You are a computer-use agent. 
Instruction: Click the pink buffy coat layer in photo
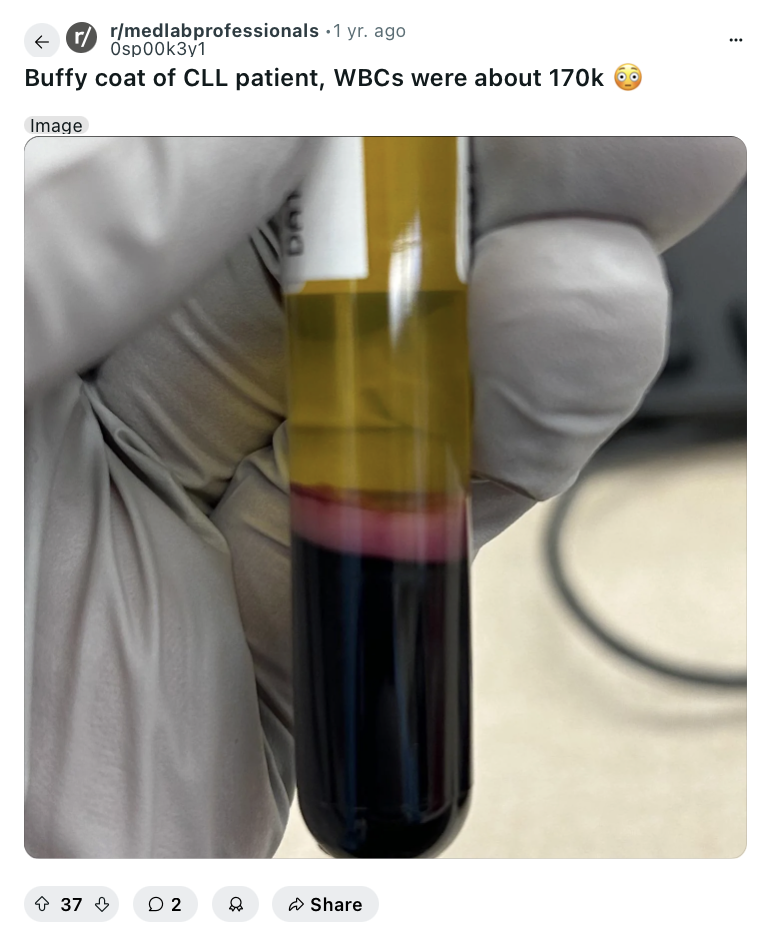tap(380, 522)
